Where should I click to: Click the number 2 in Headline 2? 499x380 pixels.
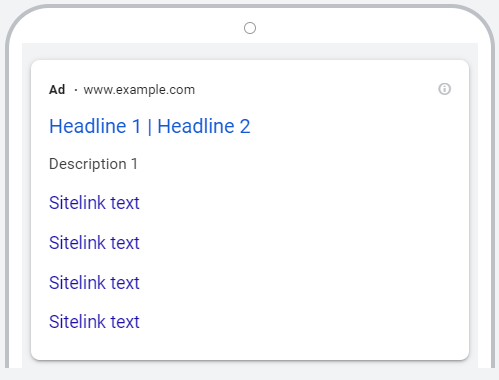tap(245, 126)
